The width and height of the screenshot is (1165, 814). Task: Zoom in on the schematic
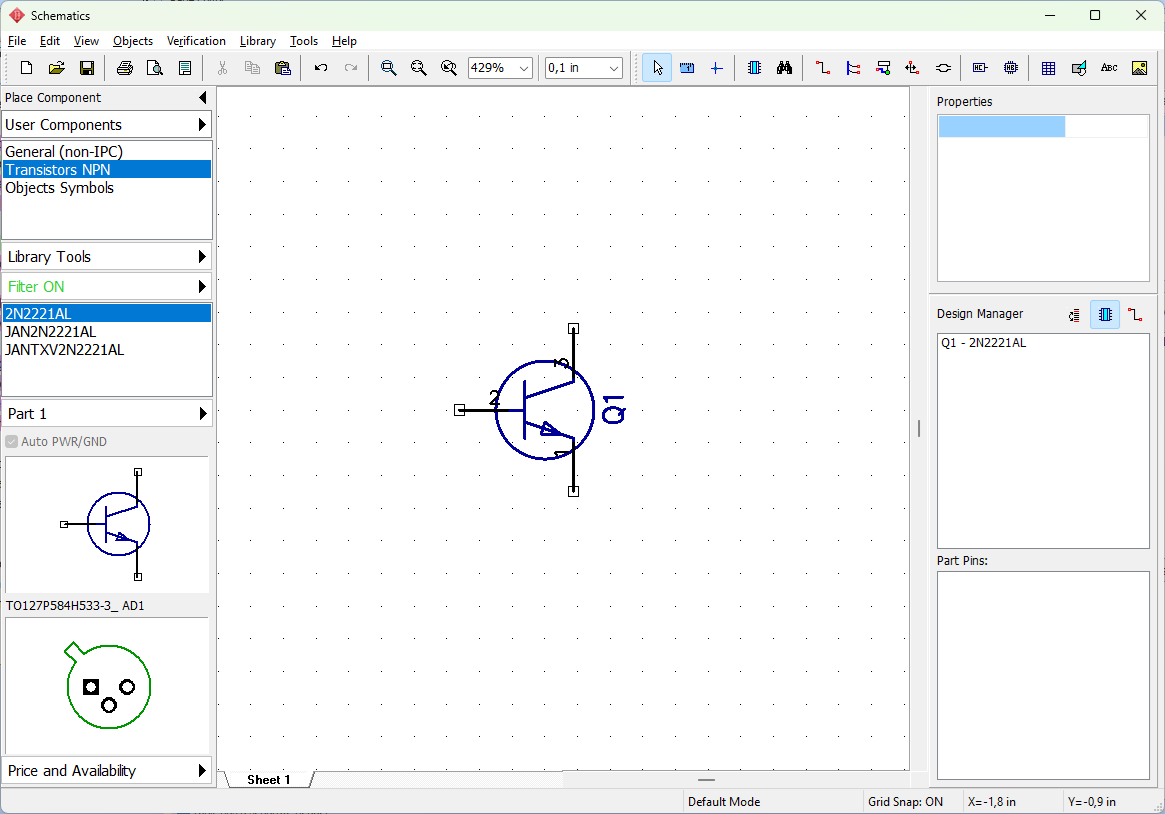[x=388, y=68]
